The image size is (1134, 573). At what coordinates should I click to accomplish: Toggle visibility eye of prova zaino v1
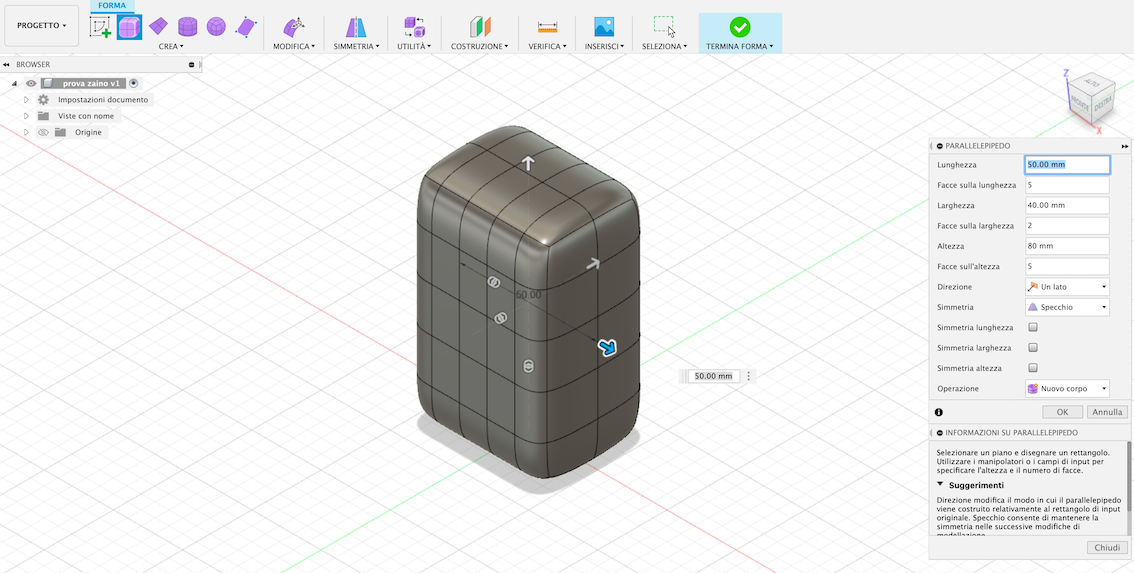point(30,83)
